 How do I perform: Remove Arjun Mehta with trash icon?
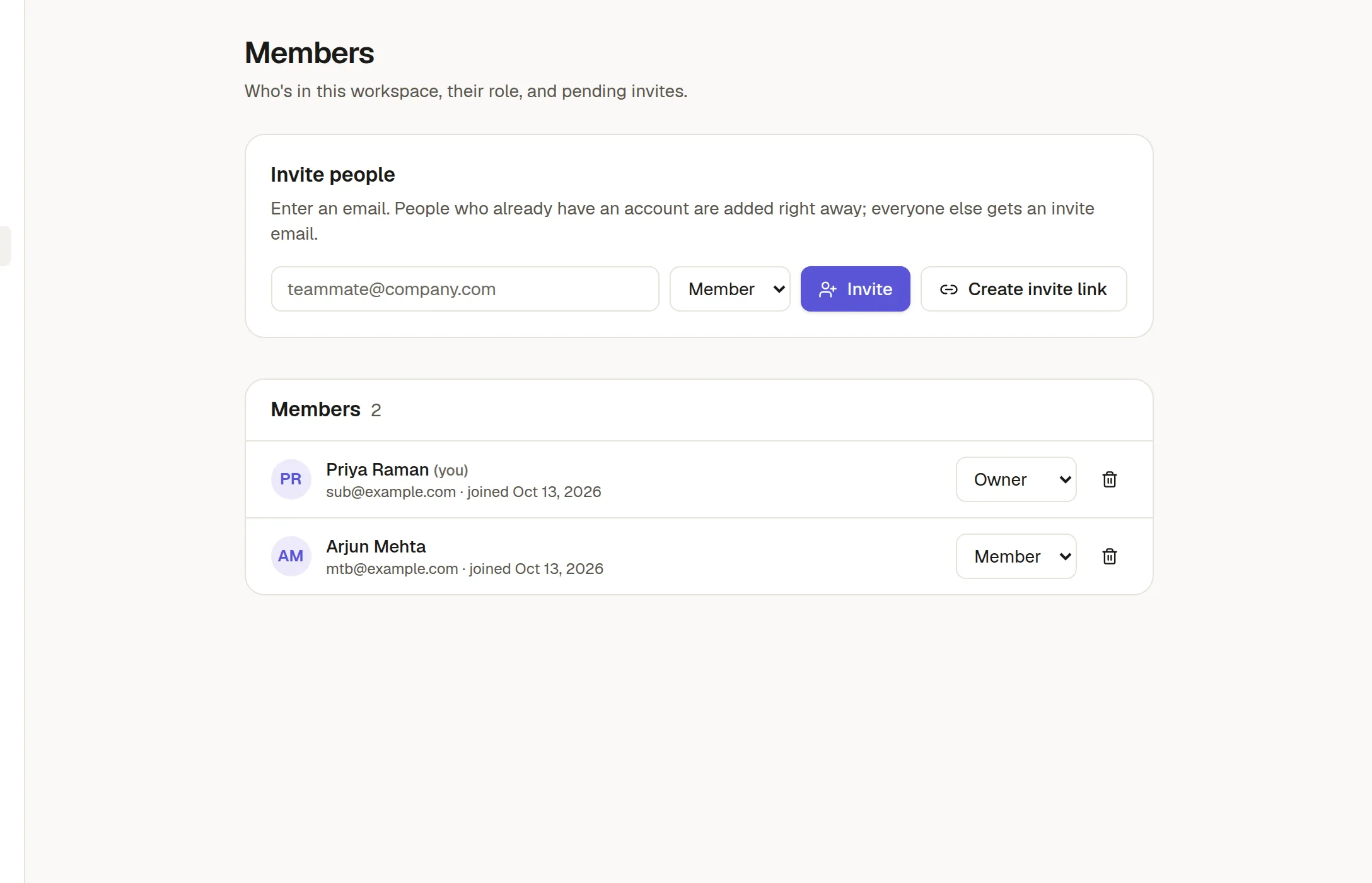1109,556
